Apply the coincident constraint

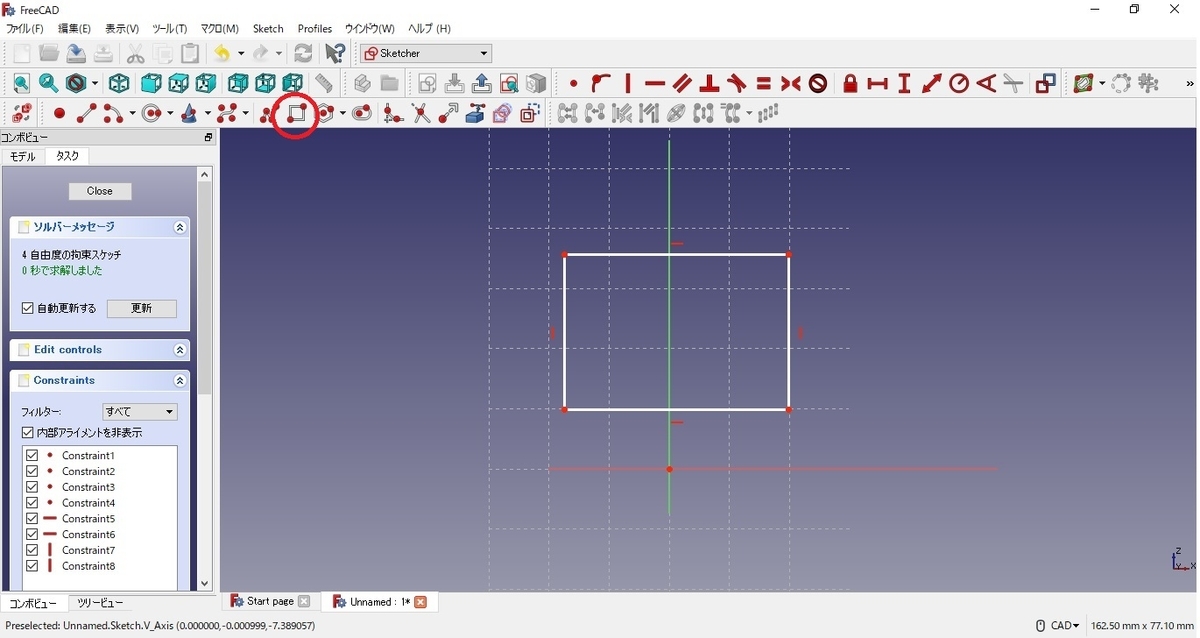point(573,84)
